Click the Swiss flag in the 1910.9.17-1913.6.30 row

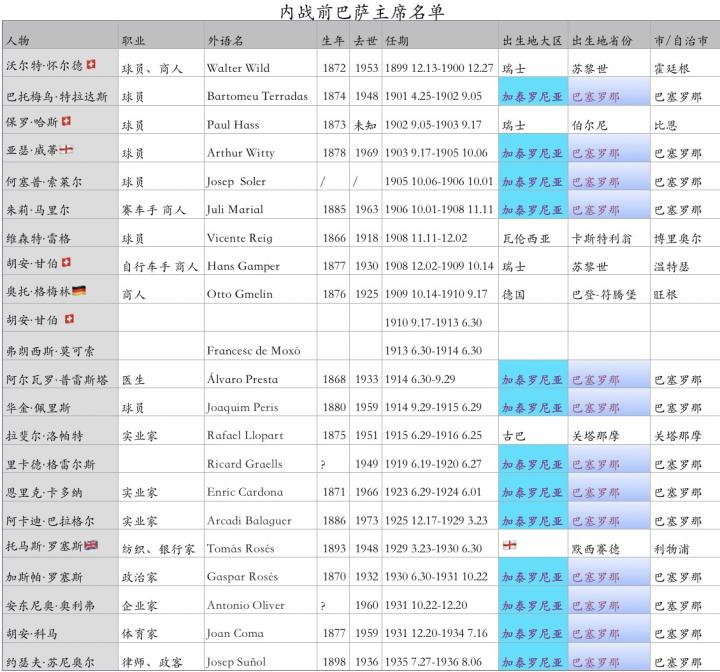click(69, 320)
